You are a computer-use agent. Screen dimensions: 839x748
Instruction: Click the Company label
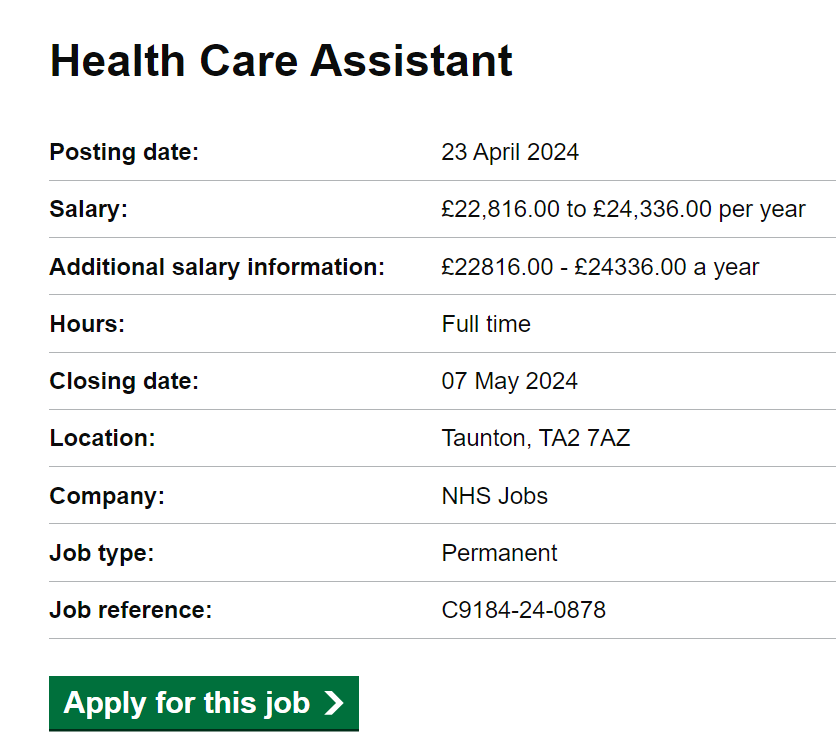pos(107,496)
